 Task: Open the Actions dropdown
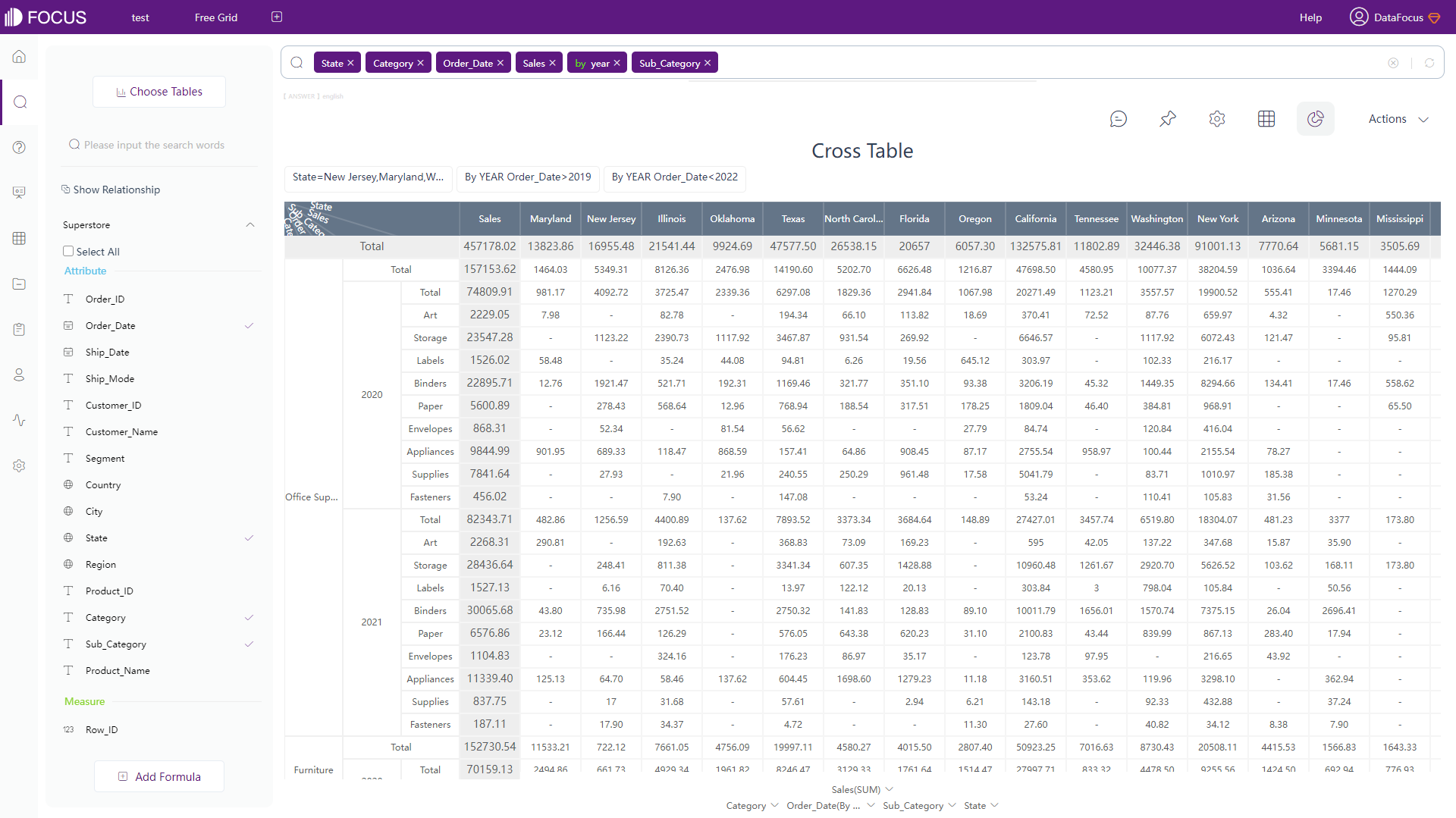point(1398,119)
